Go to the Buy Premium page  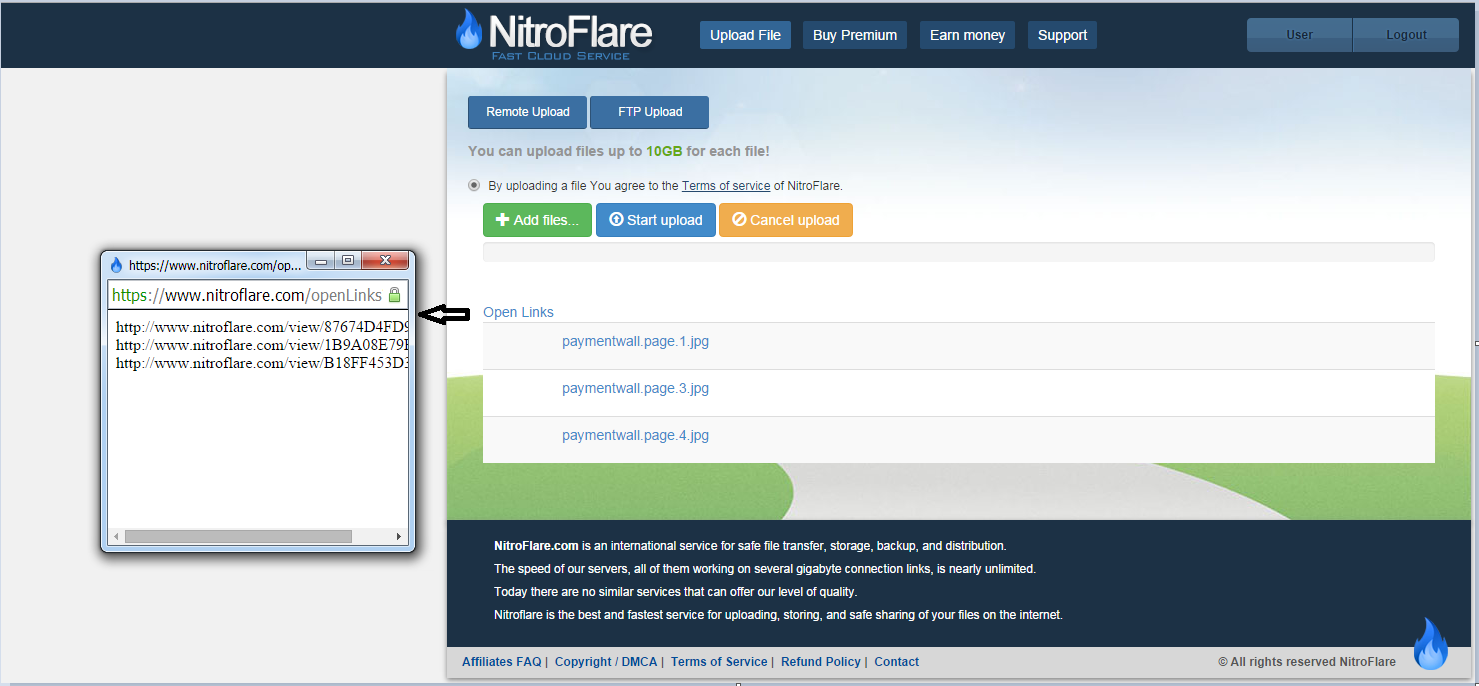pos(854,35)
